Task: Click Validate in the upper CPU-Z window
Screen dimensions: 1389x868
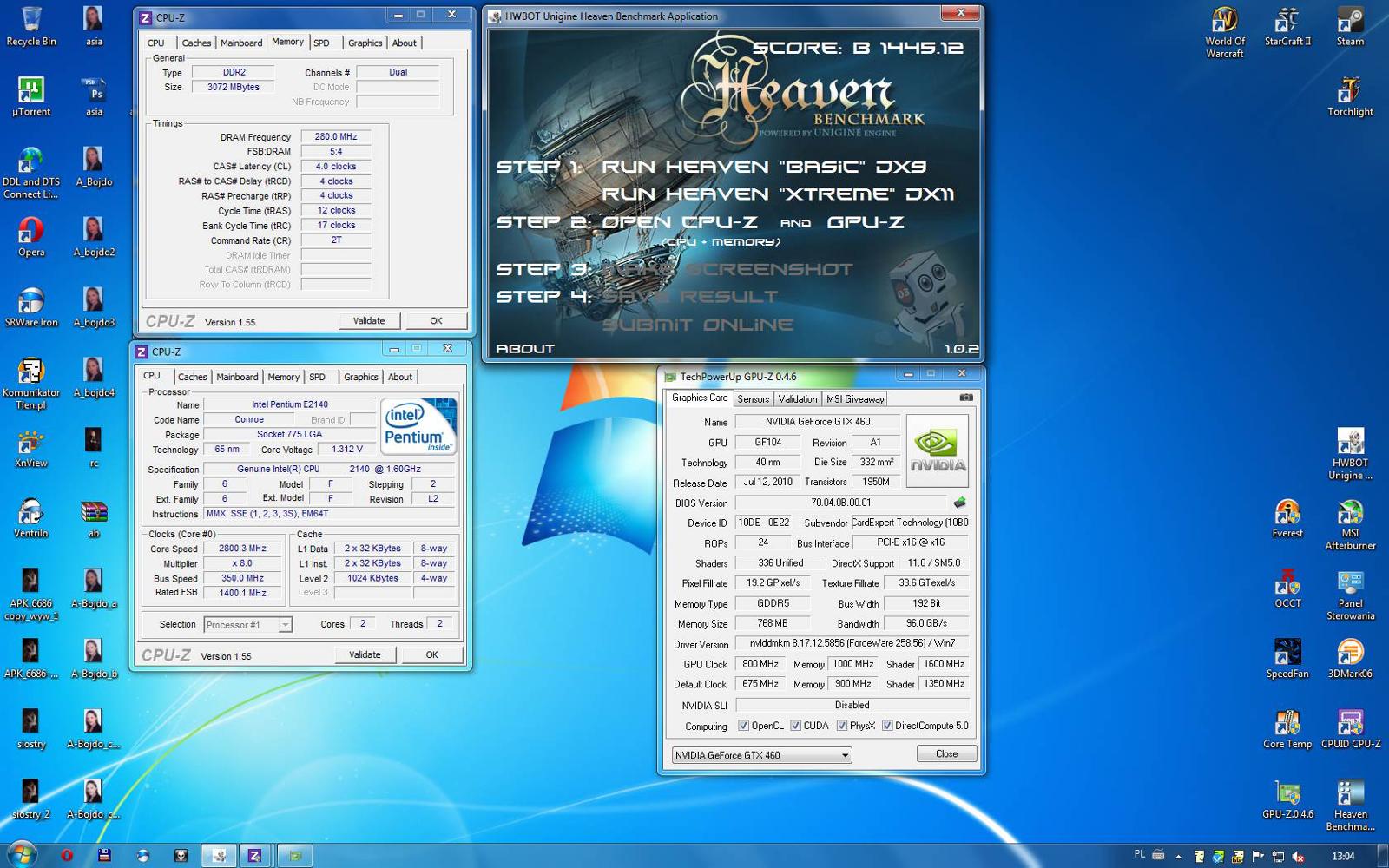Action: coord(369,321)
